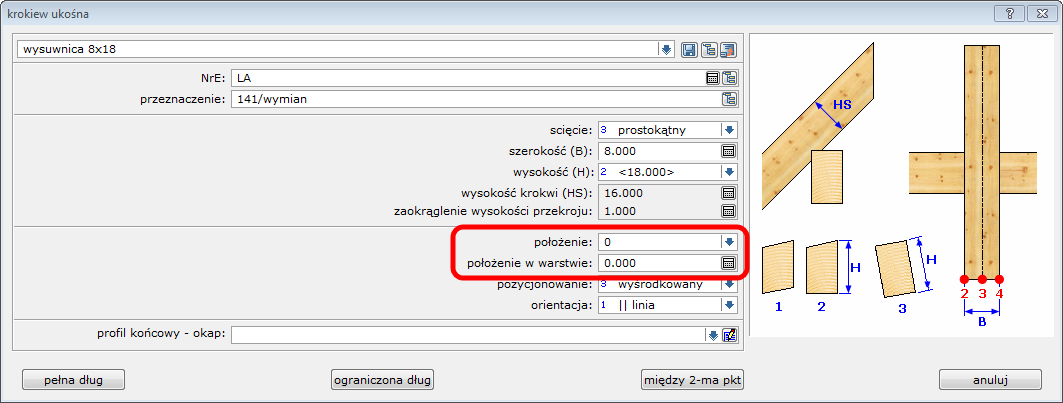The image size is (1063, 403).
Task: Open the scięcie prostokątny dropdown
Action: [x=729, y=129]
